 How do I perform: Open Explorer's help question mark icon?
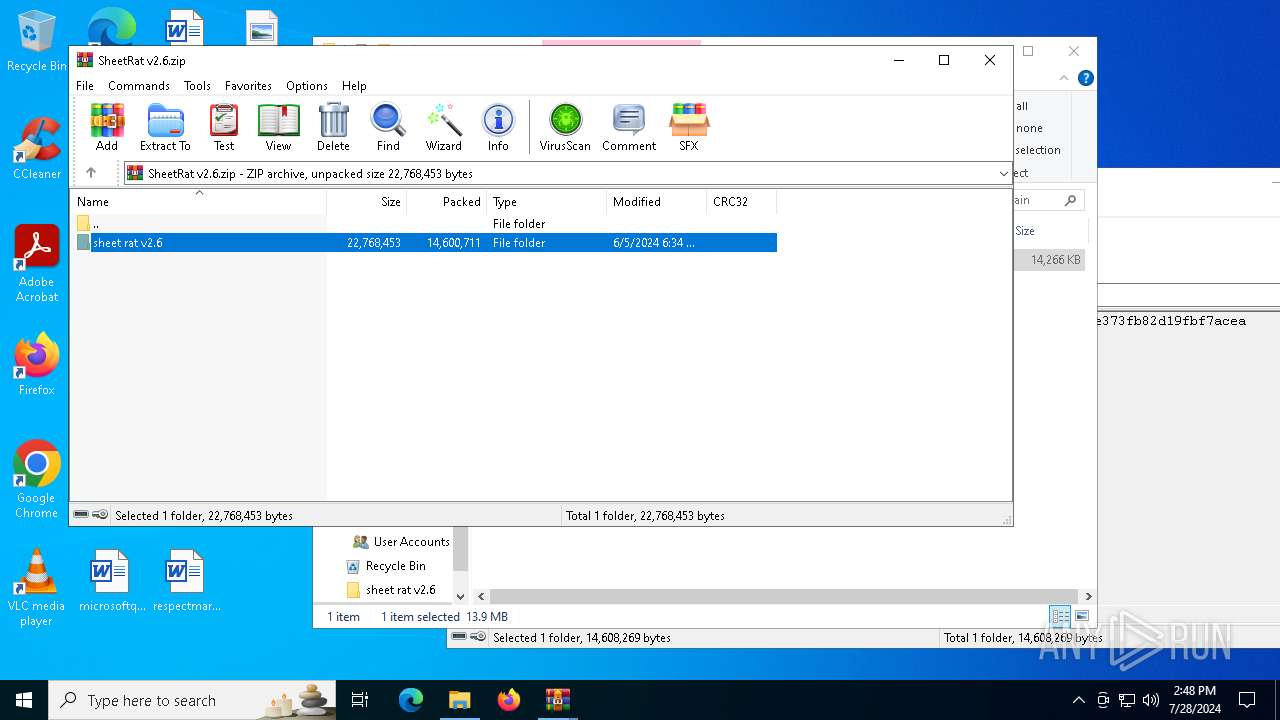click(1086, 78)
